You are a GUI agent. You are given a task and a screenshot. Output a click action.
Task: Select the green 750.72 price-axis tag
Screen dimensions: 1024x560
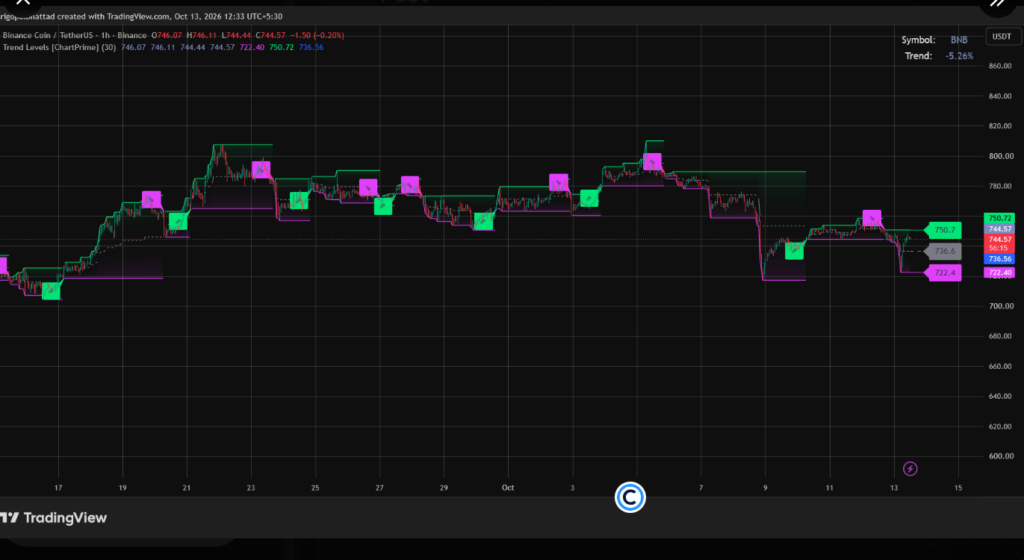pyautogui.click(x=999, y=218)
